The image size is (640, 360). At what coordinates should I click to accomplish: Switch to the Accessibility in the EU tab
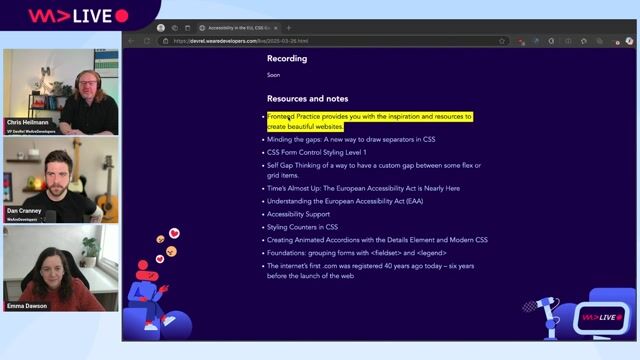pyautogui.click(x=239, y=28)
